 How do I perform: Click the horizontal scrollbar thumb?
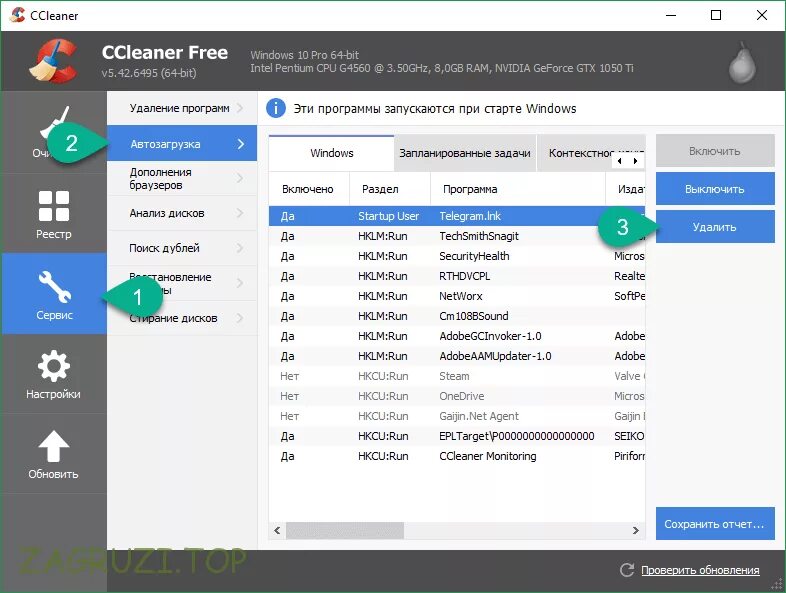pyautogui.click(x=345, y=530)
